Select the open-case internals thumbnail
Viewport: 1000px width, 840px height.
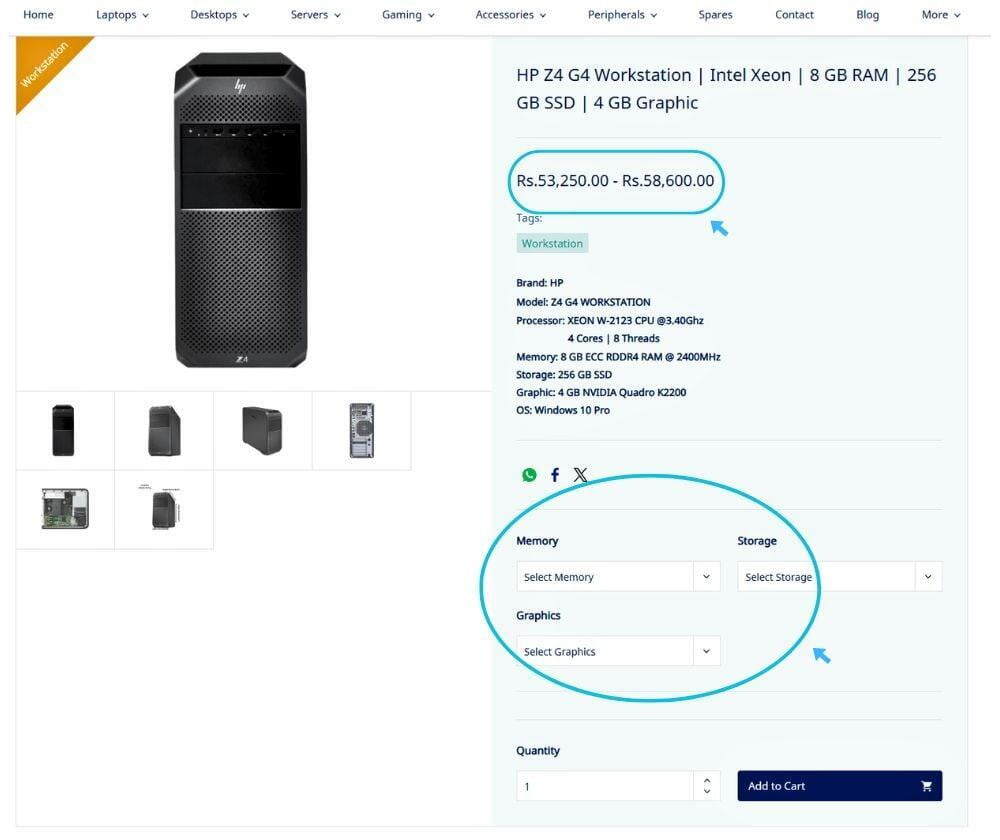click(x=65, y=509)
